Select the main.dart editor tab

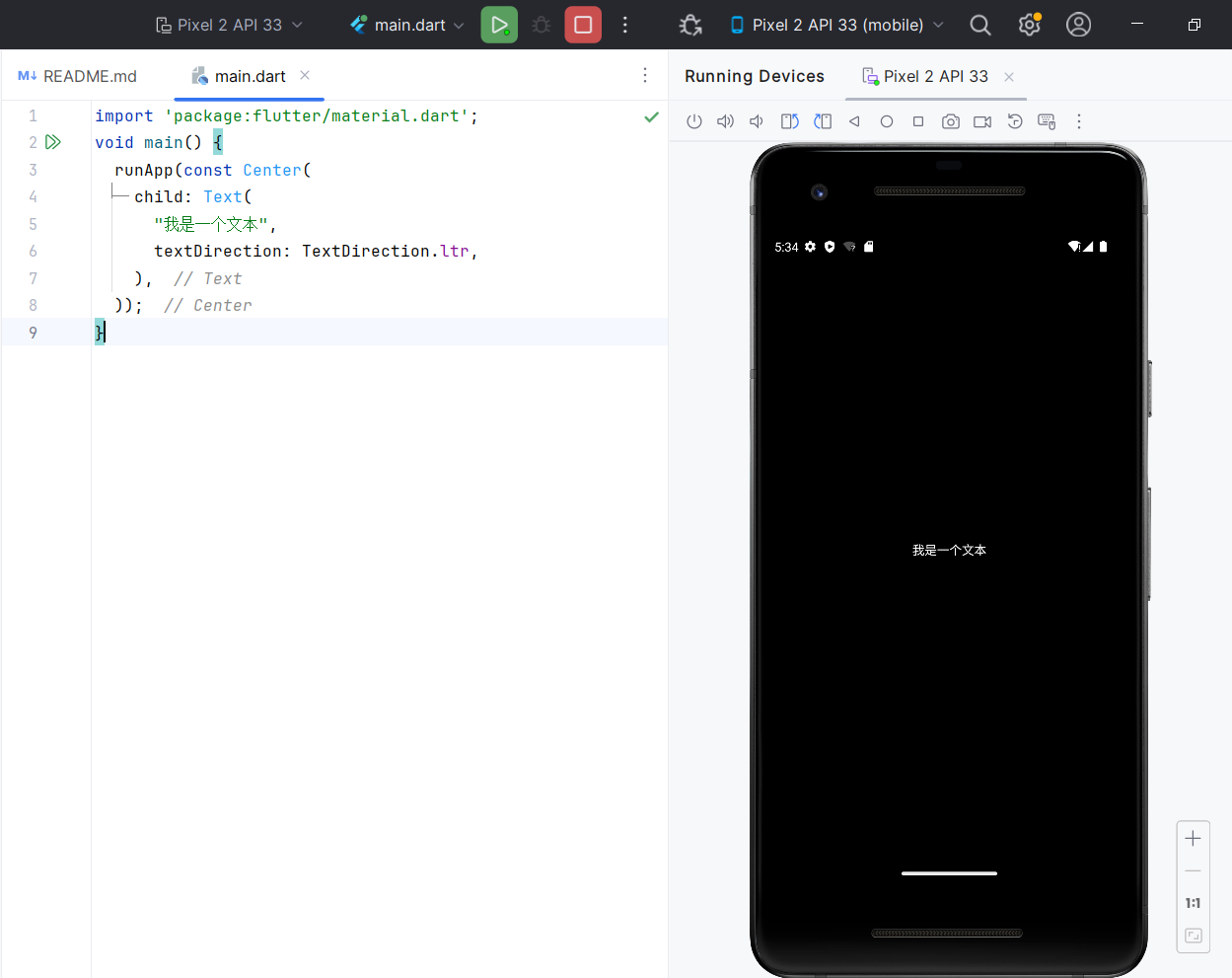pyautogui.click(x=250, y=76)
